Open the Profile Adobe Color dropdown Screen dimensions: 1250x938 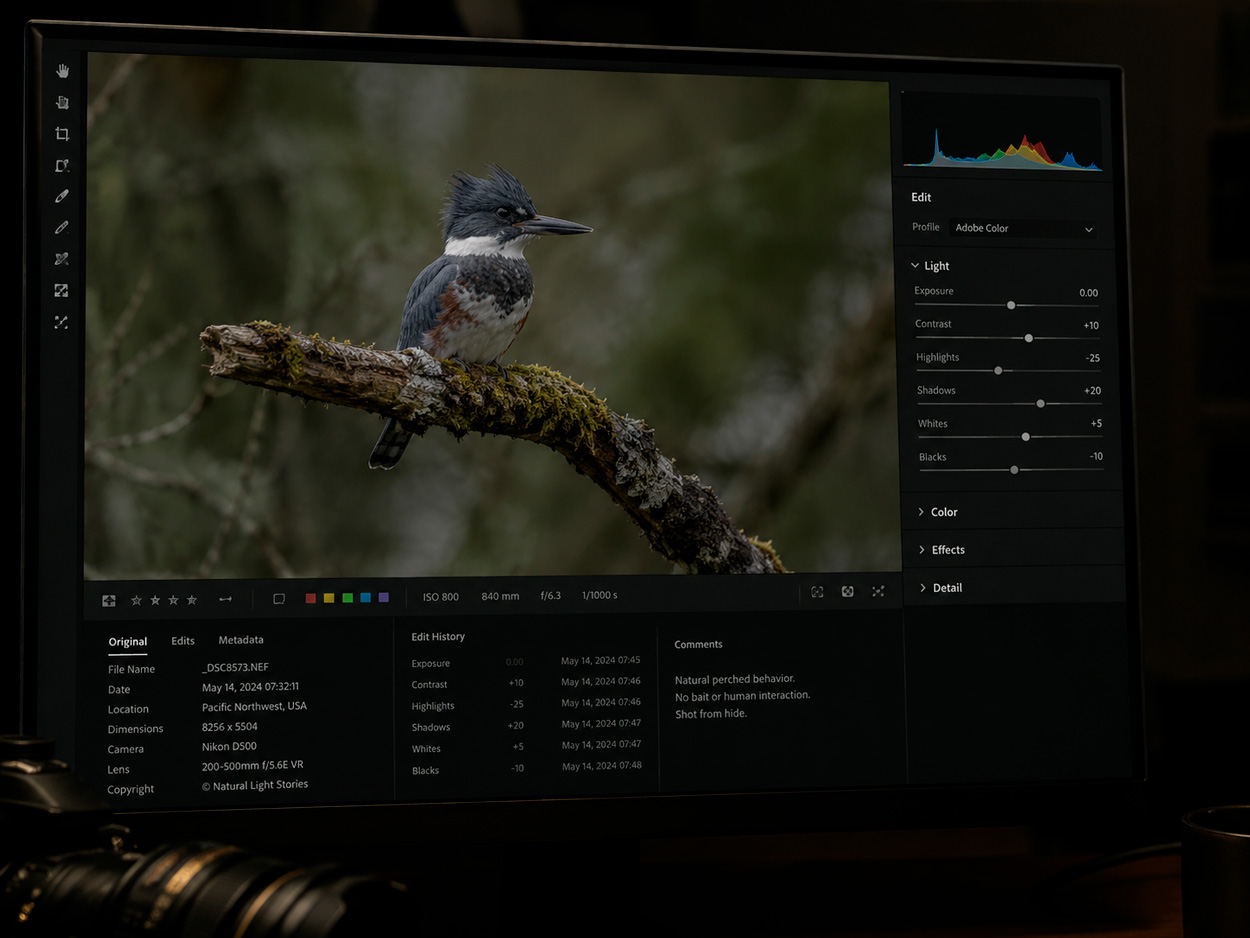click(x=1025, y=228)
